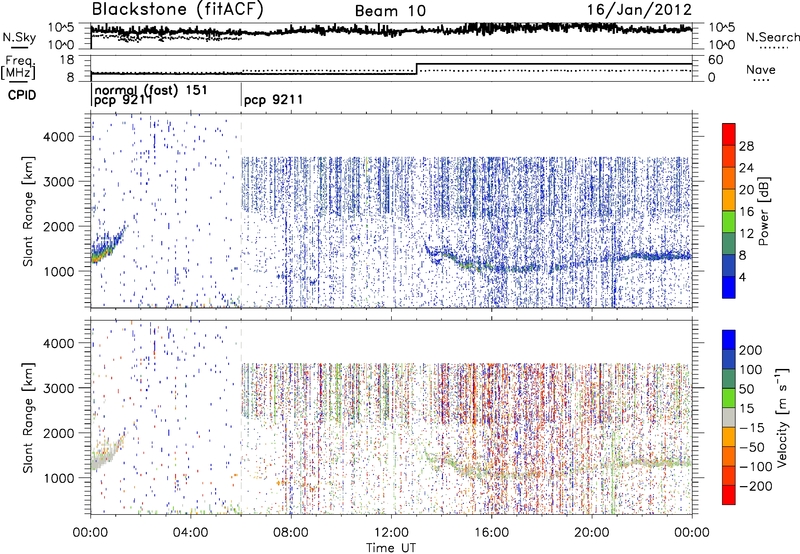
Task: Click the 'N.Search' legend label
Action: (772, 37)
